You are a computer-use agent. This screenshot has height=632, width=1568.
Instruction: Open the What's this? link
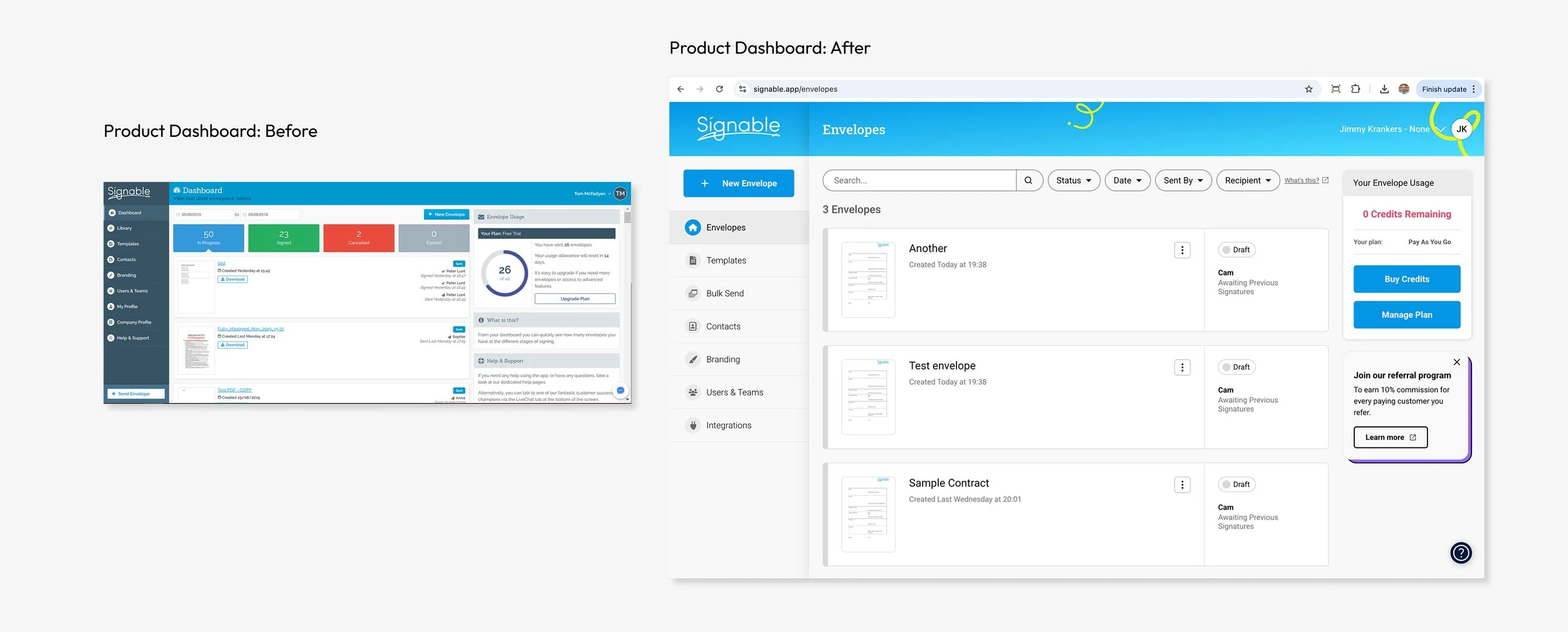1306,181
